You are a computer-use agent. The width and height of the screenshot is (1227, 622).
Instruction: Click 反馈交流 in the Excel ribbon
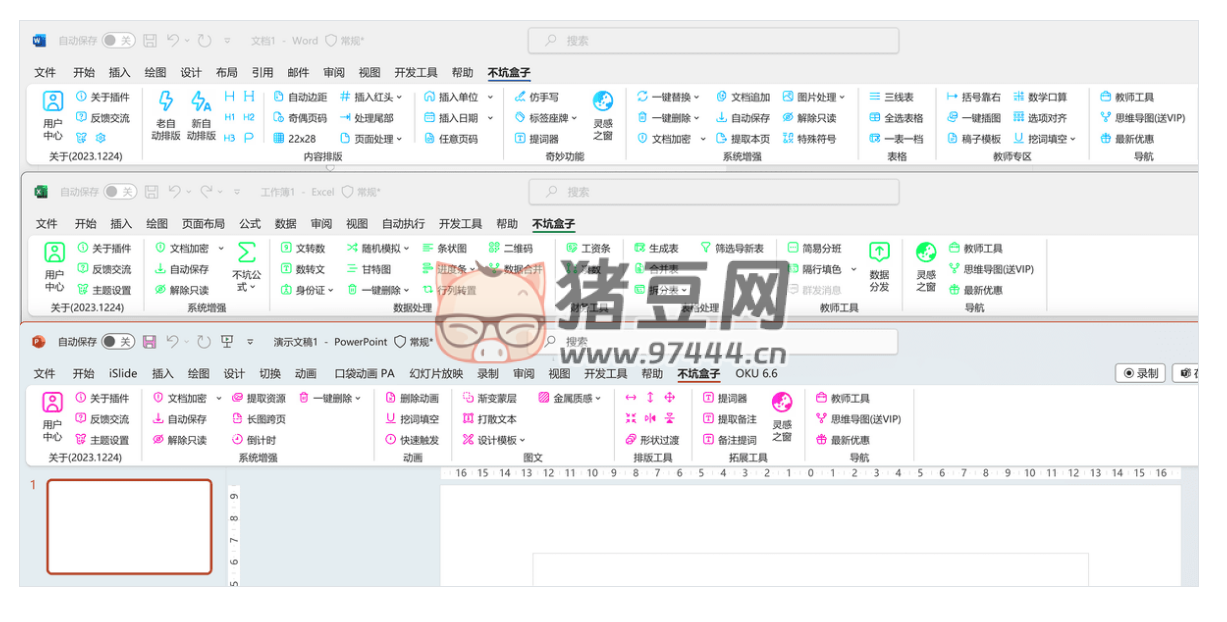104,269
